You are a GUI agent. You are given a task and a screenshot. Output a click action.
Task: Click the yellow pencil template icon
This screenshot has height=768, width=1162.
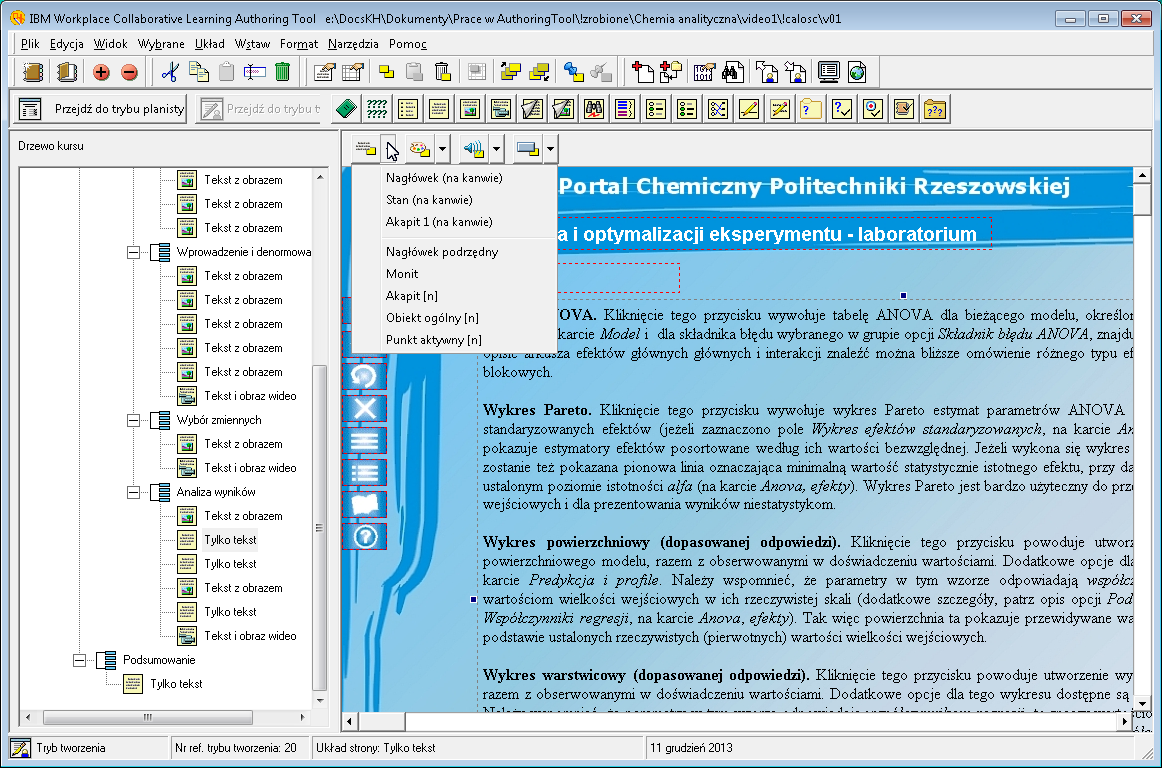click(748, 109)
